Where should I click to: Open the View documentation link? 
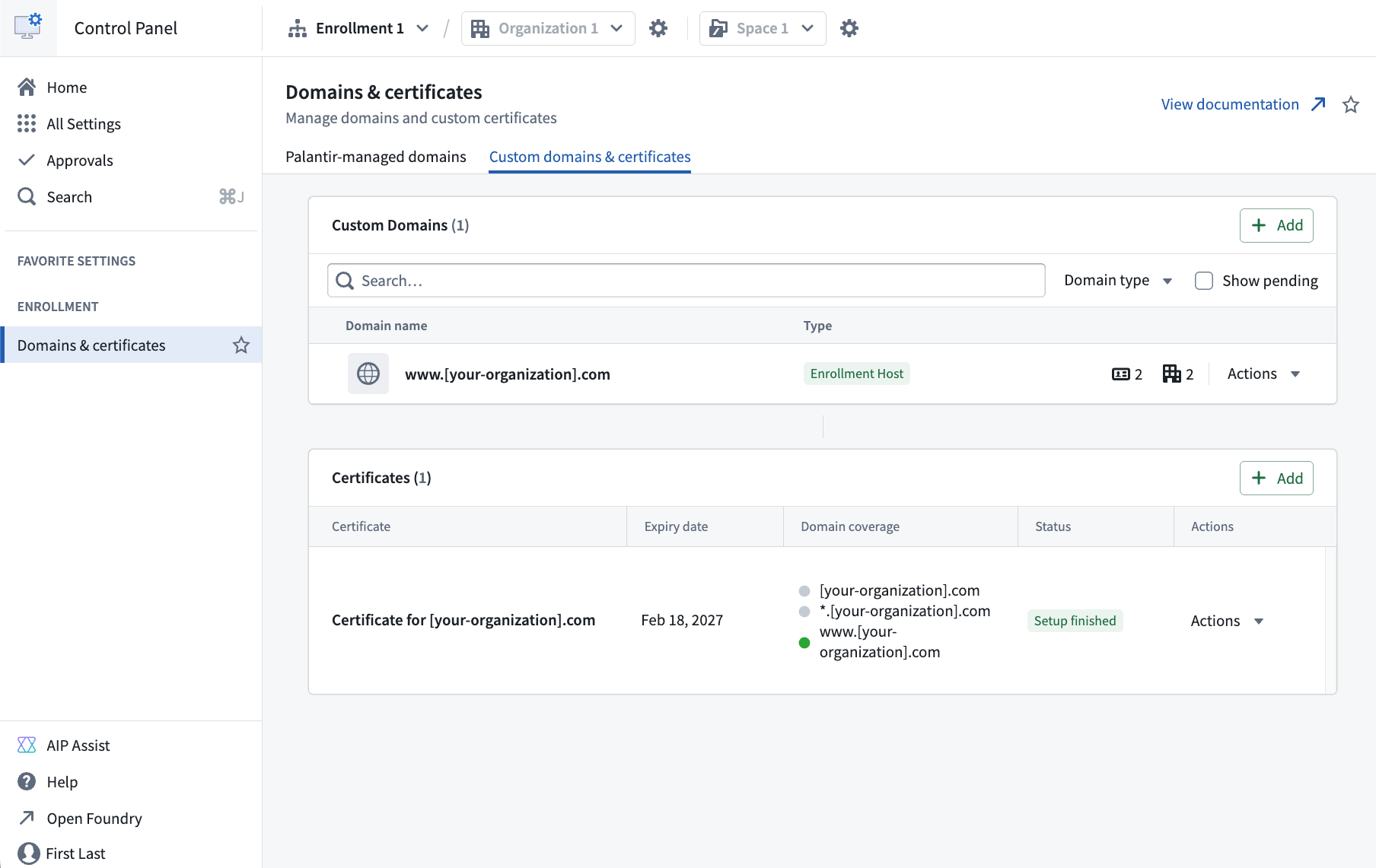[x=1244, y=104]
